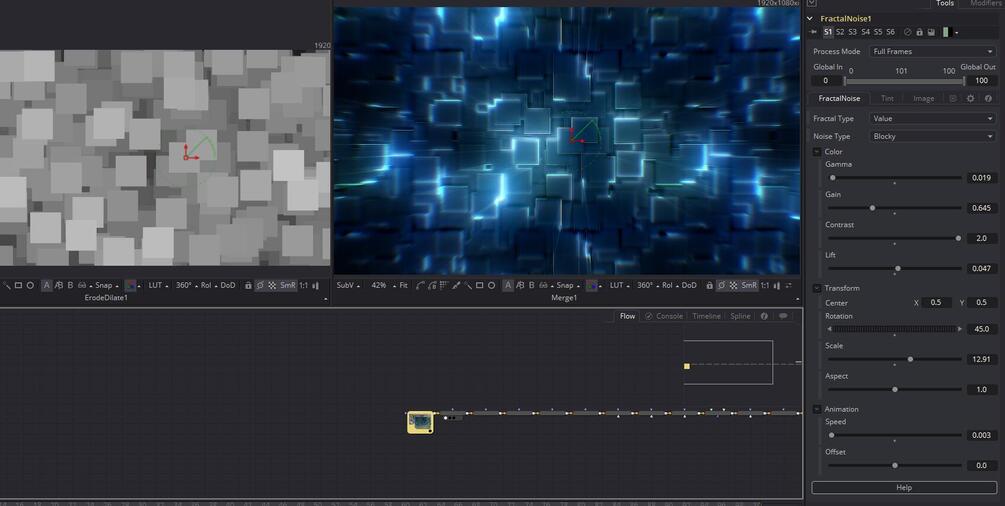Select rectangle mask tool in Merge1 viewer

[479, 285]
